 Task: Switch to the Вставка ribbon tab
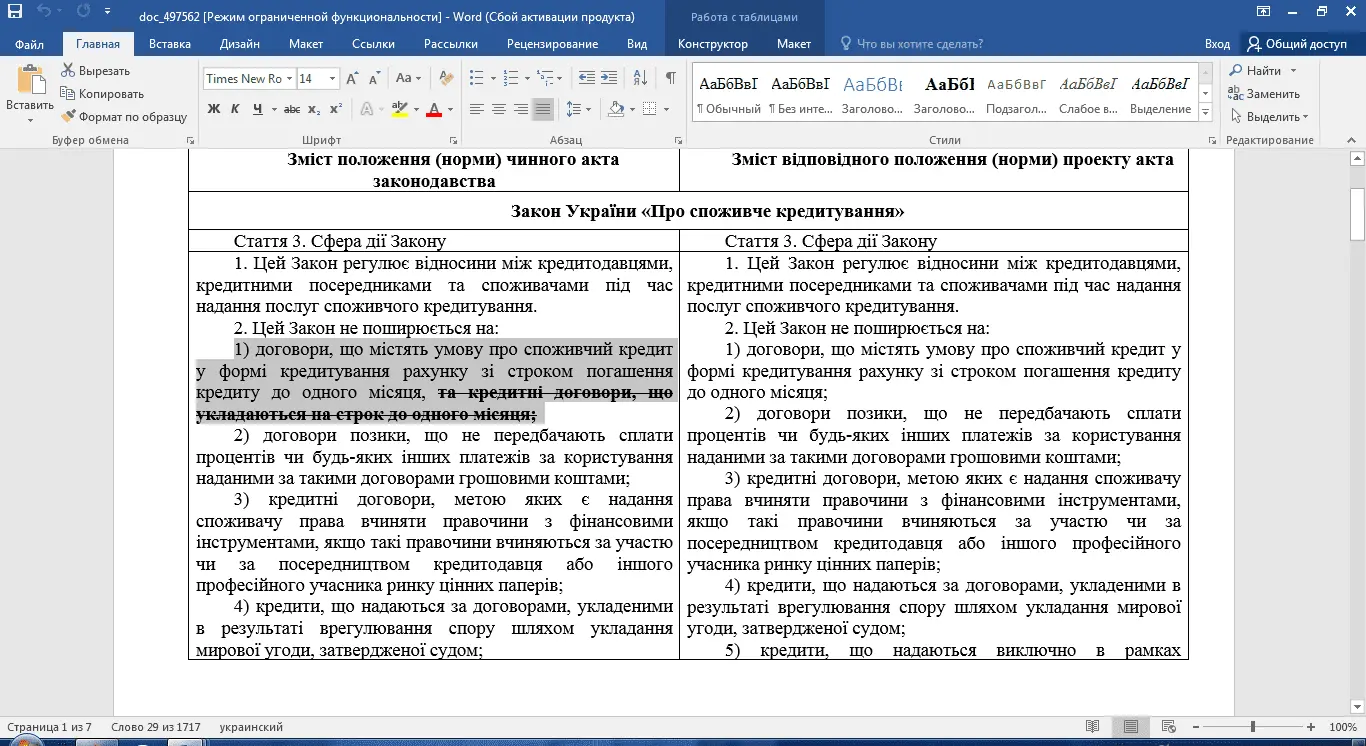(169, 44)
